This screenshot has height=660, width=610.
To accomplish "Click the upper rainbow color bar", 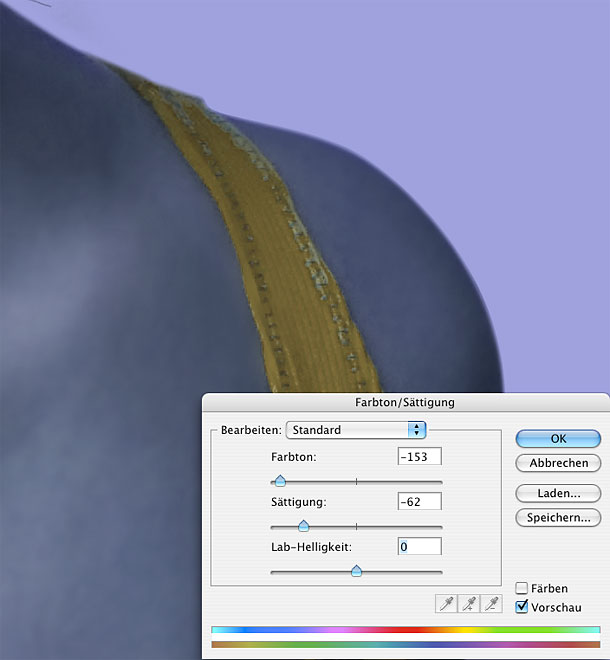I will [x=406, y=630].
